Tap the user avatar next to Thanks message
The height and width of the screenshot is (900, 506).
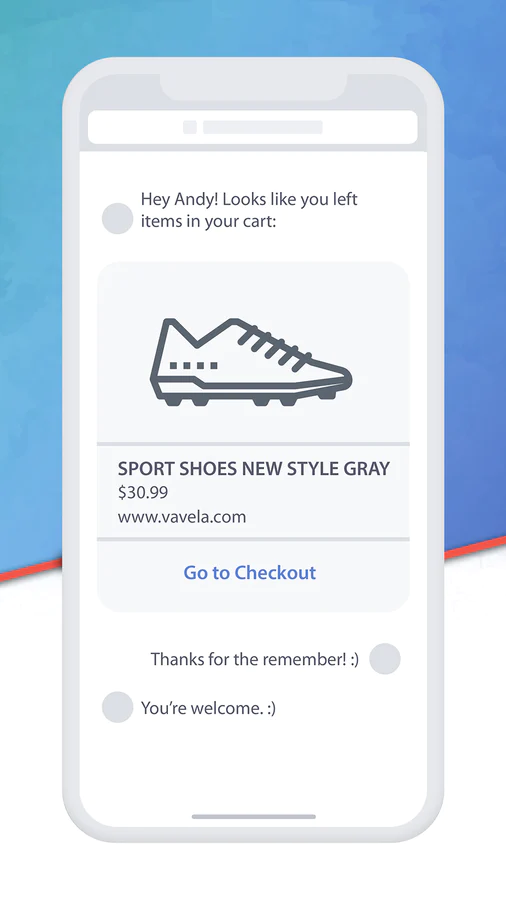(384, 658)
